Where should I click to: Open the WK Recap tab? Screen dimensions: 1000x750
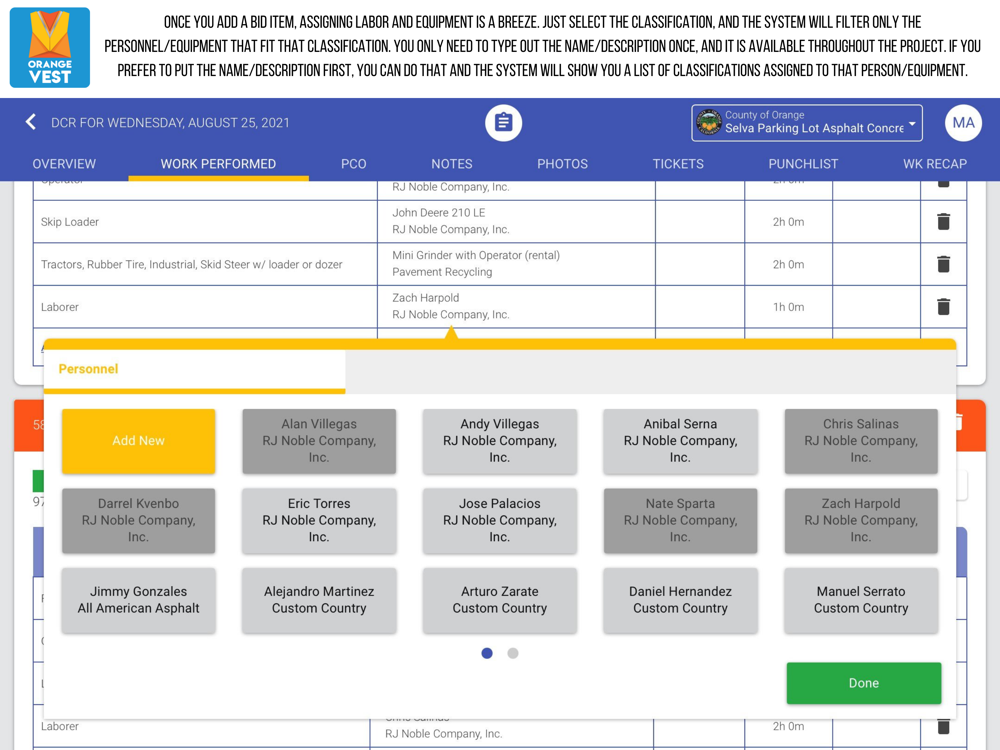click(935, 164)
